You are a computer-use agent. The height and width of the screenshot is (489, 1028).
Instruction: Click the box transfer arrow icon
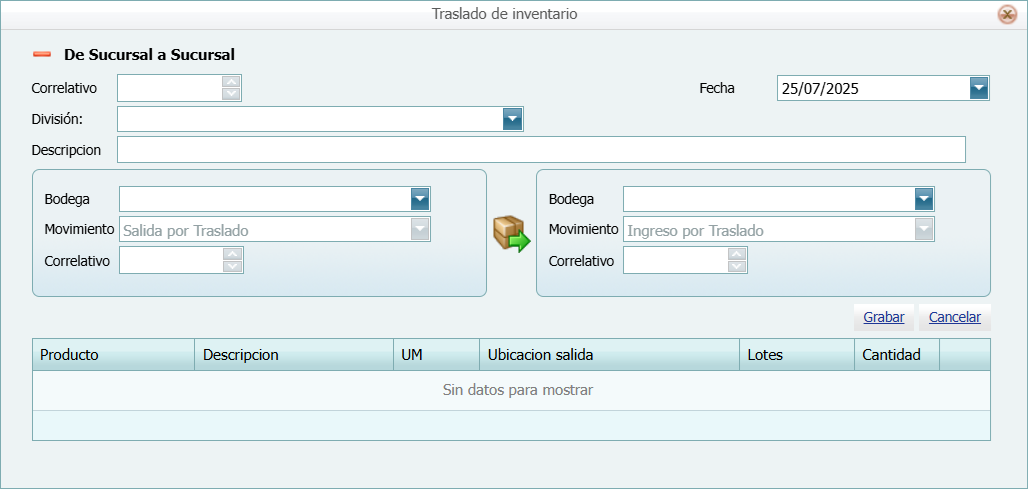(511, 234)
